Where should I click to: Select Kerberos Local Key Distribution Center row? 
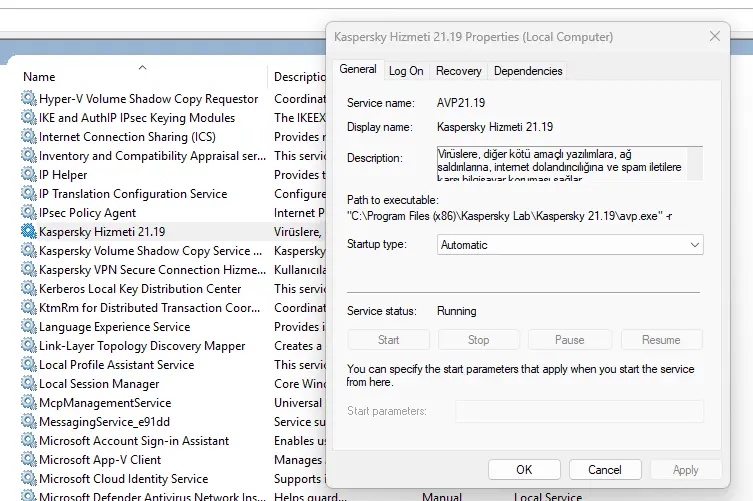(140, 289)
